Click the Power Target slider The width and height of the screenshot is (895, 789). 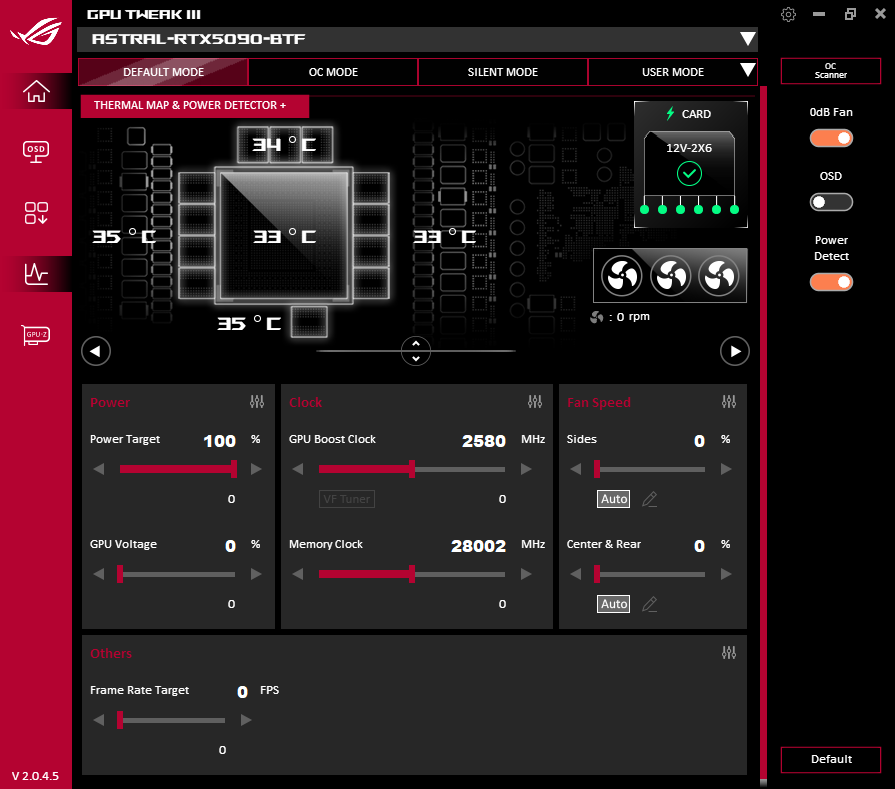[178, 469]
